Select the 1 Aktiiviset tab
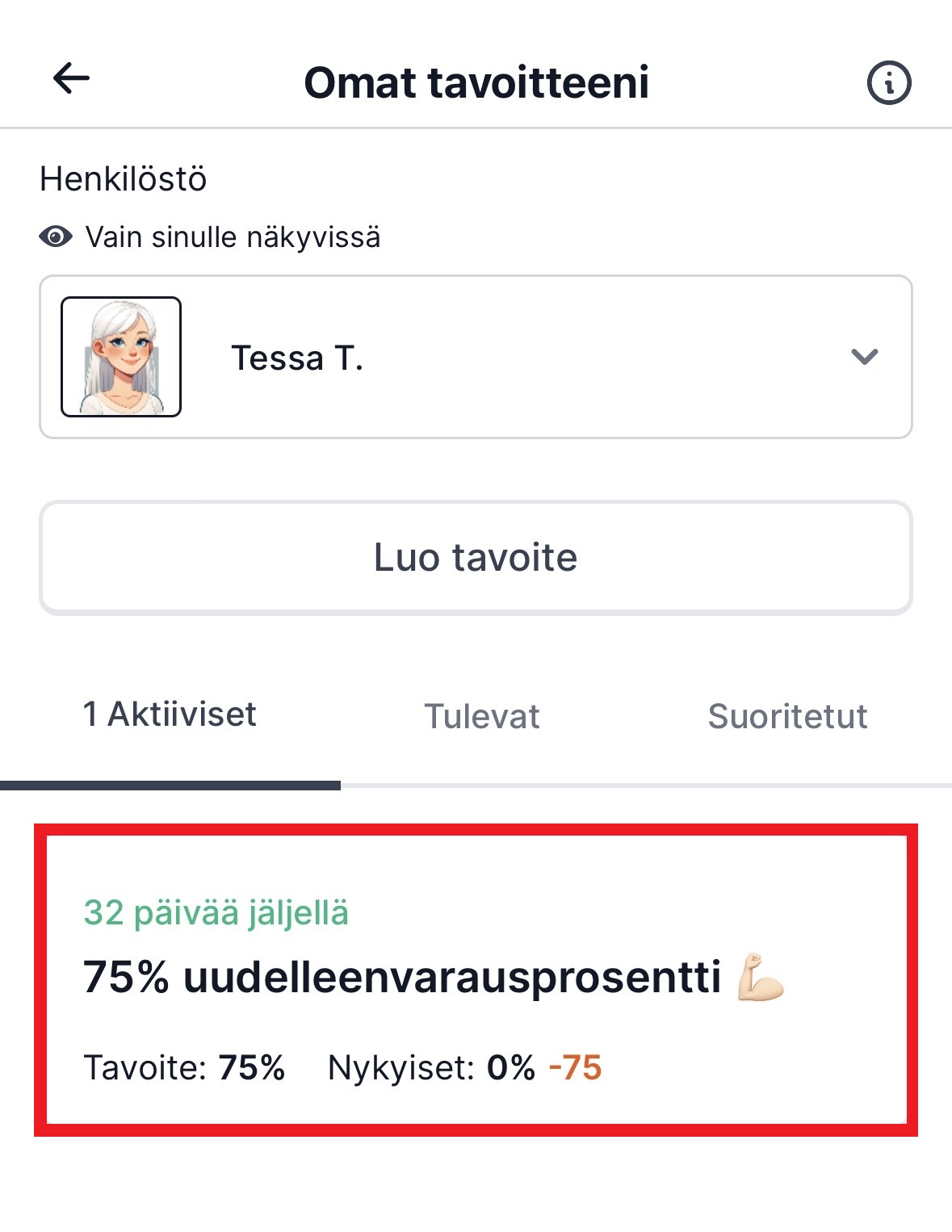Viewport: 952px width, 1232px height. 170,714
